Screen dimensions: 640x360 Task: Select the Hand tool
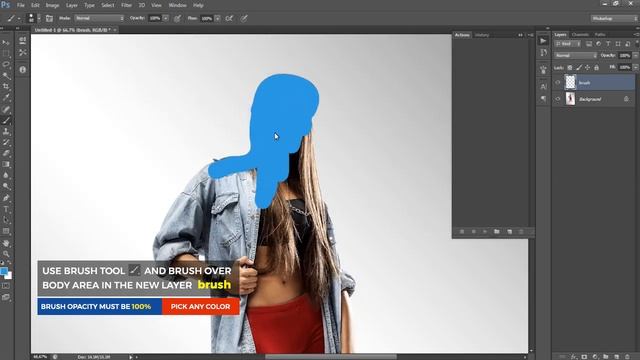pyautogui.click(x=6, y=243)
